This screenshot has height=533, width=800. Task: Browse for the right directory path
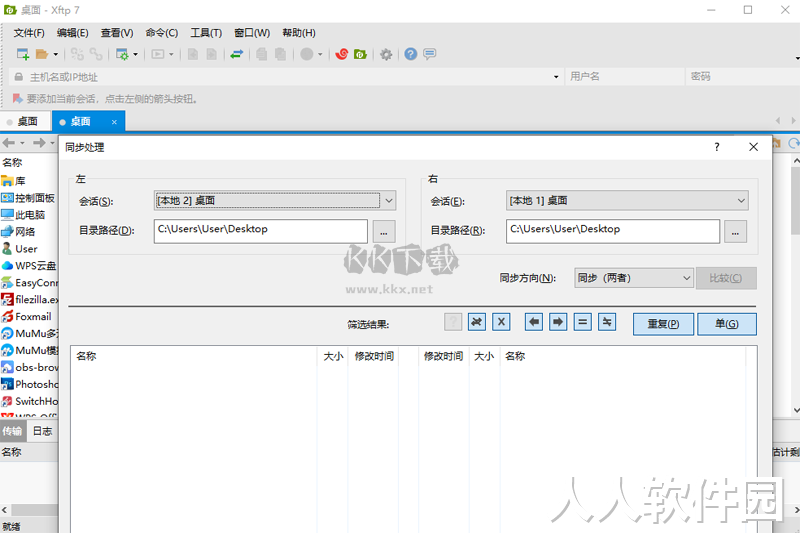click(x=735, y=232)
